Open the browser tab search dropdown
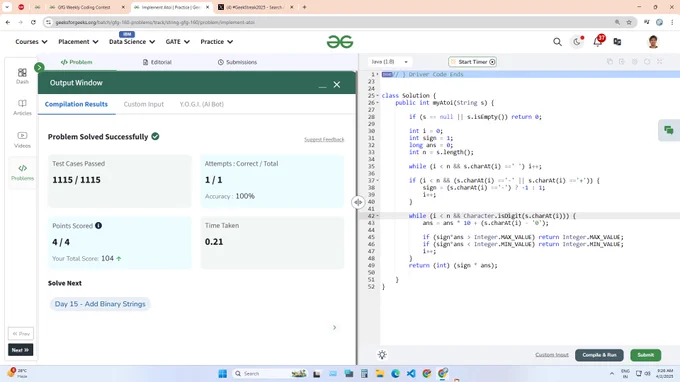Screen dimensions: 680x382 [x=7, y=7]
